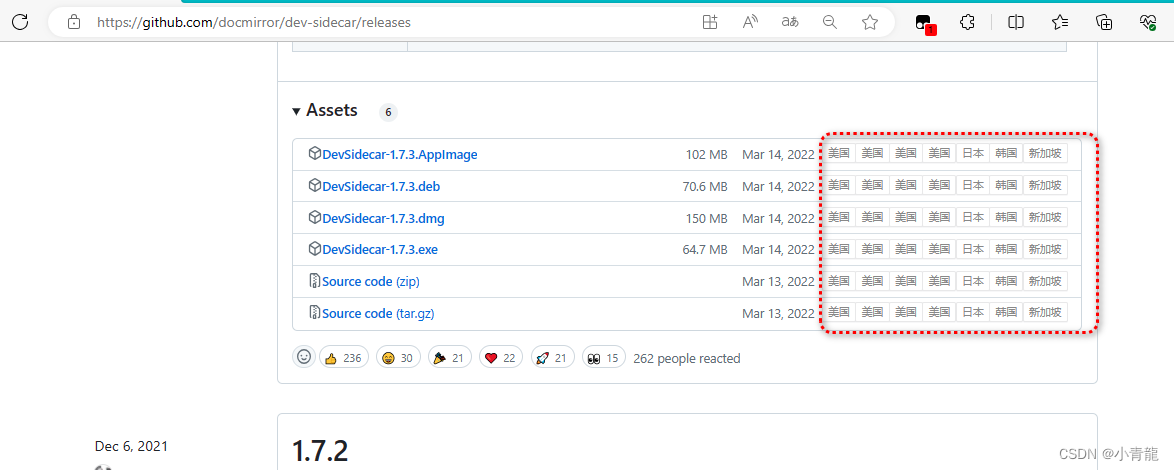Bookmark this page with the star icon
The height and width of the screenshot is (470, 1174).
[870, 22]
